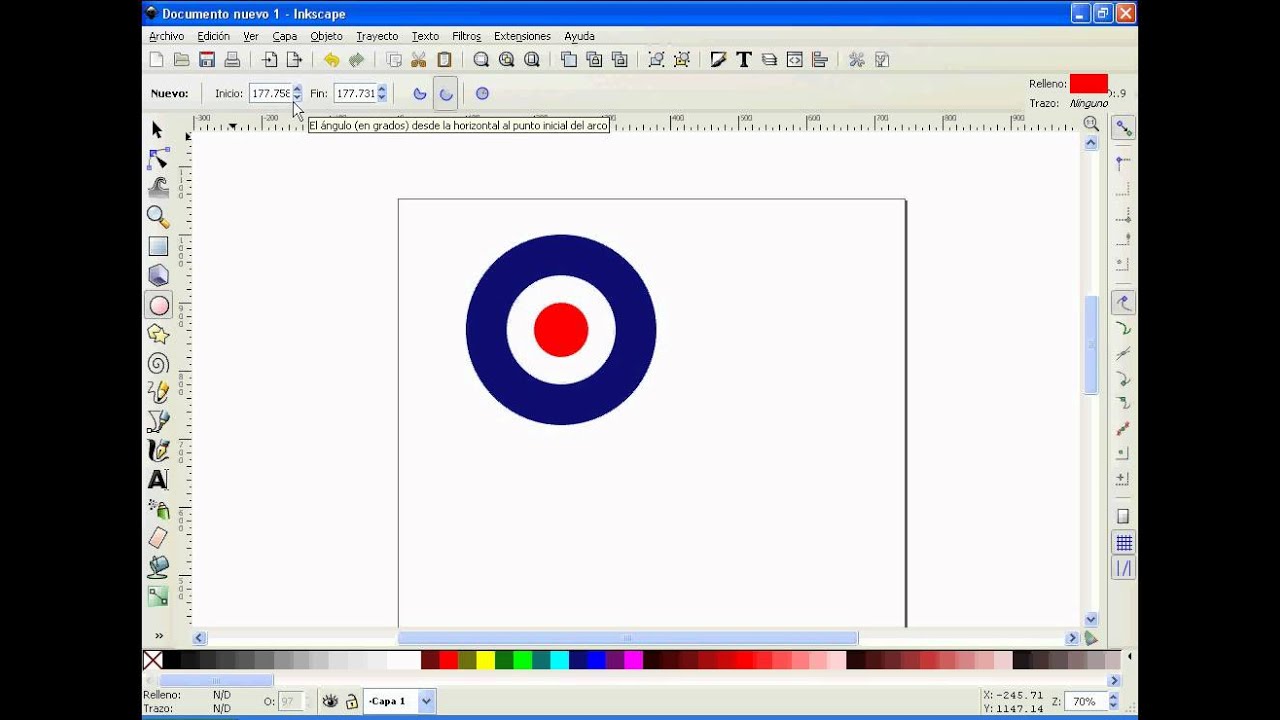The image size is (1280, 720).
Task: Click the New document icon
Action: point(156,60)
